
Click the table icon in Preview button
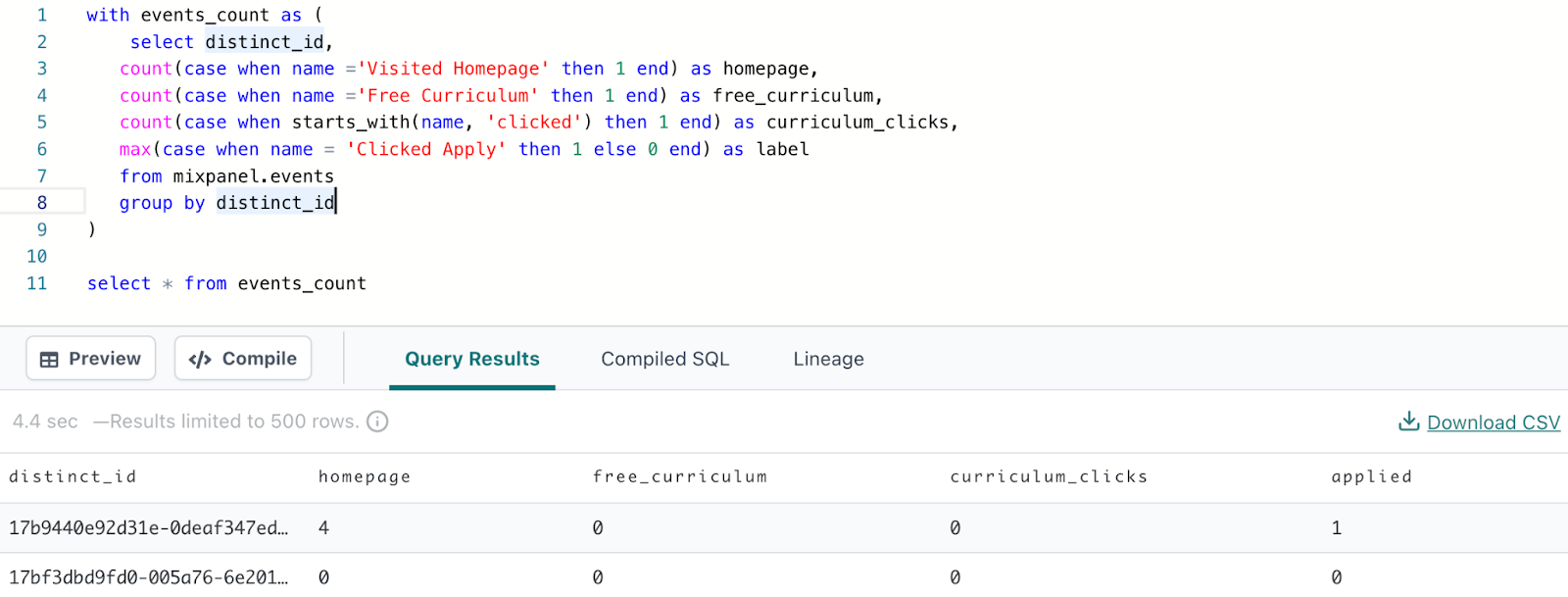(x=49, y=360)
